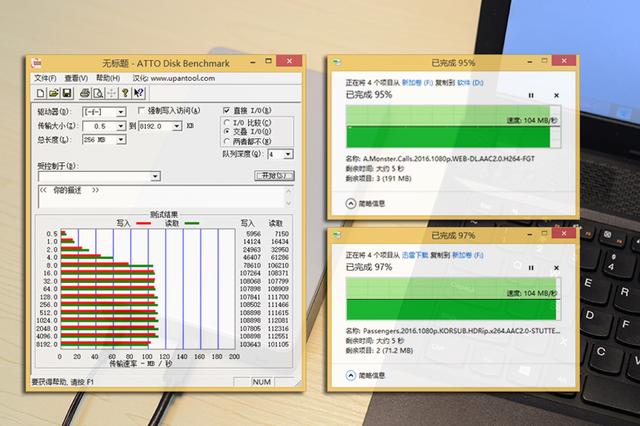Viewport: 640px width, 426px height.
Task: Open the 驱动器 drive dropdown
Action: click(x=120, y=112)
